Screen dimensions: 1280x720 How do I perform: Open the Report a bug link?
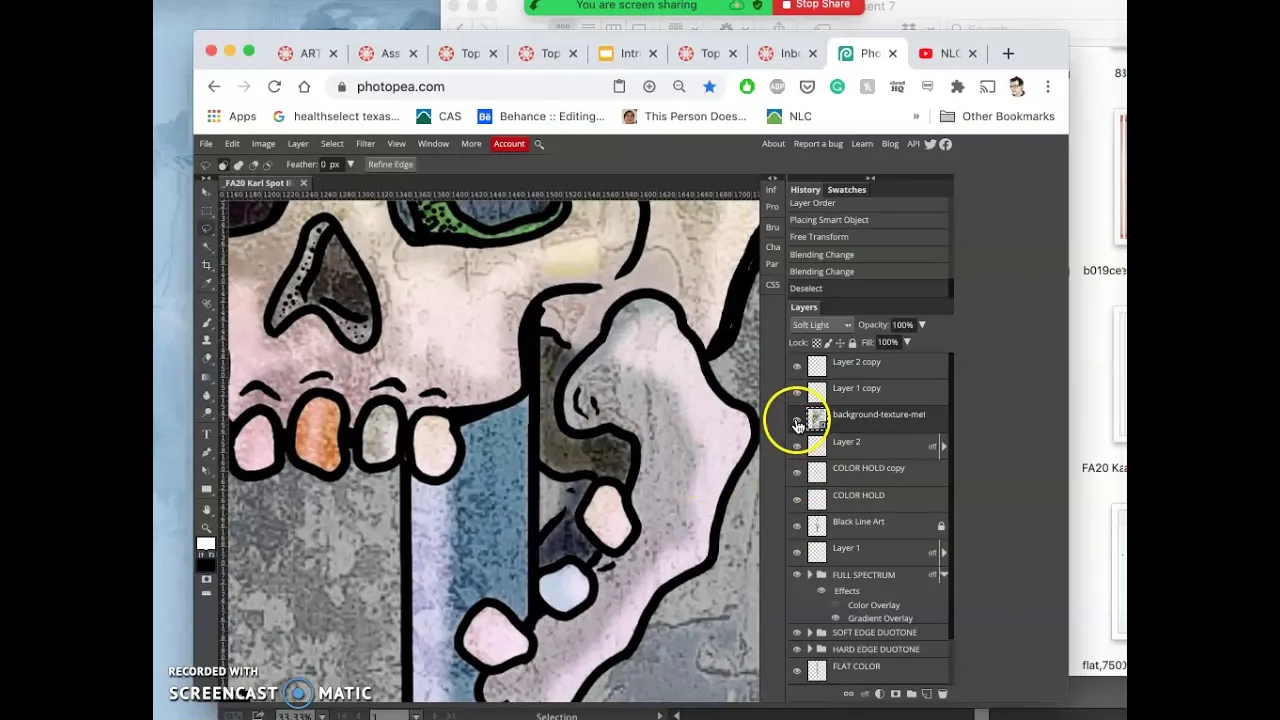tap(818, 144)
